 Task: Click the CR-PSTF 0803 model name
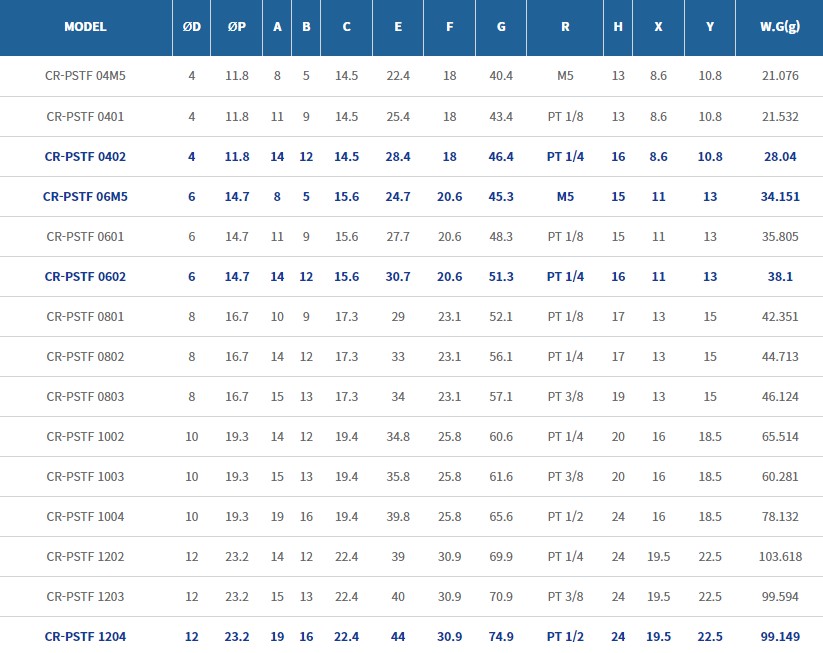coord(85,396)
